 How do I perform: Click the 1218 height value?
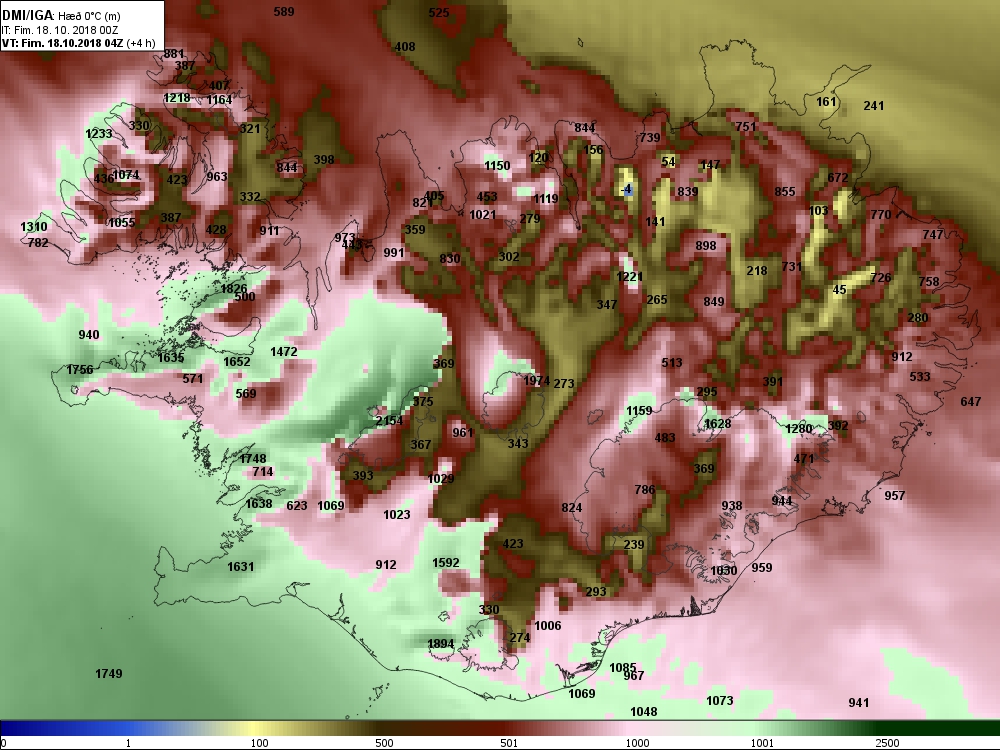pyautogui.click(x=177, y=98)
